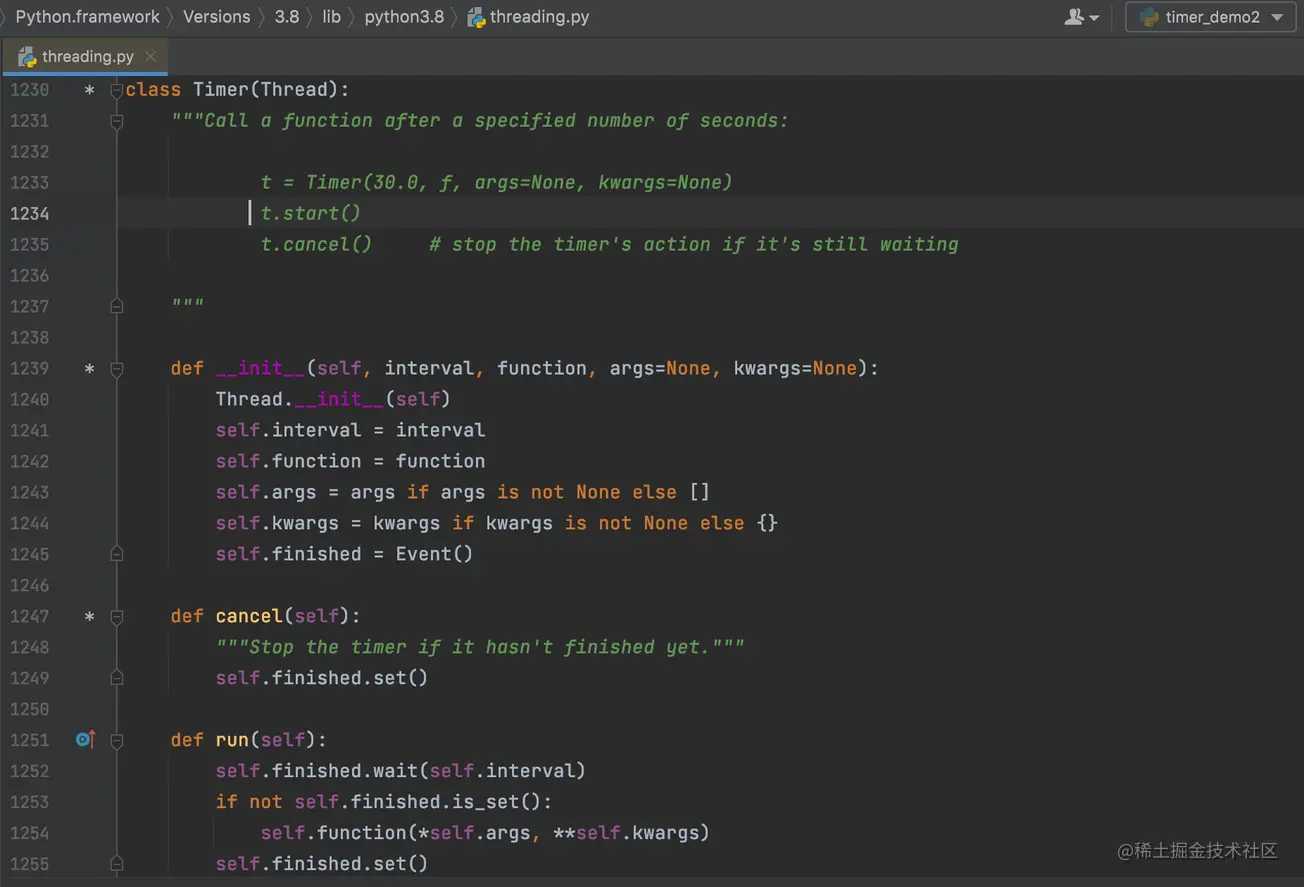Click 'if not self.finished.is_set():' line
The height and width of the screenshot is (887, 1304).
point(384,803)
